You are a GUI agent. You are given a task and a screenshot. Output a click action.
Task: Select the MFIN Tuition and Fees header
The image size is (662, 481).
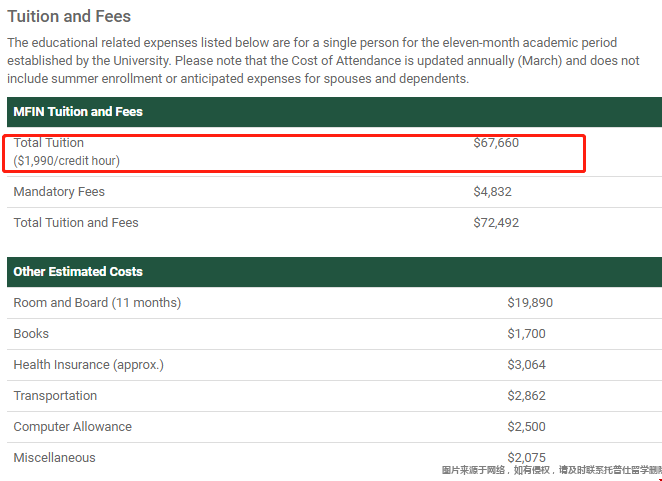78,111
